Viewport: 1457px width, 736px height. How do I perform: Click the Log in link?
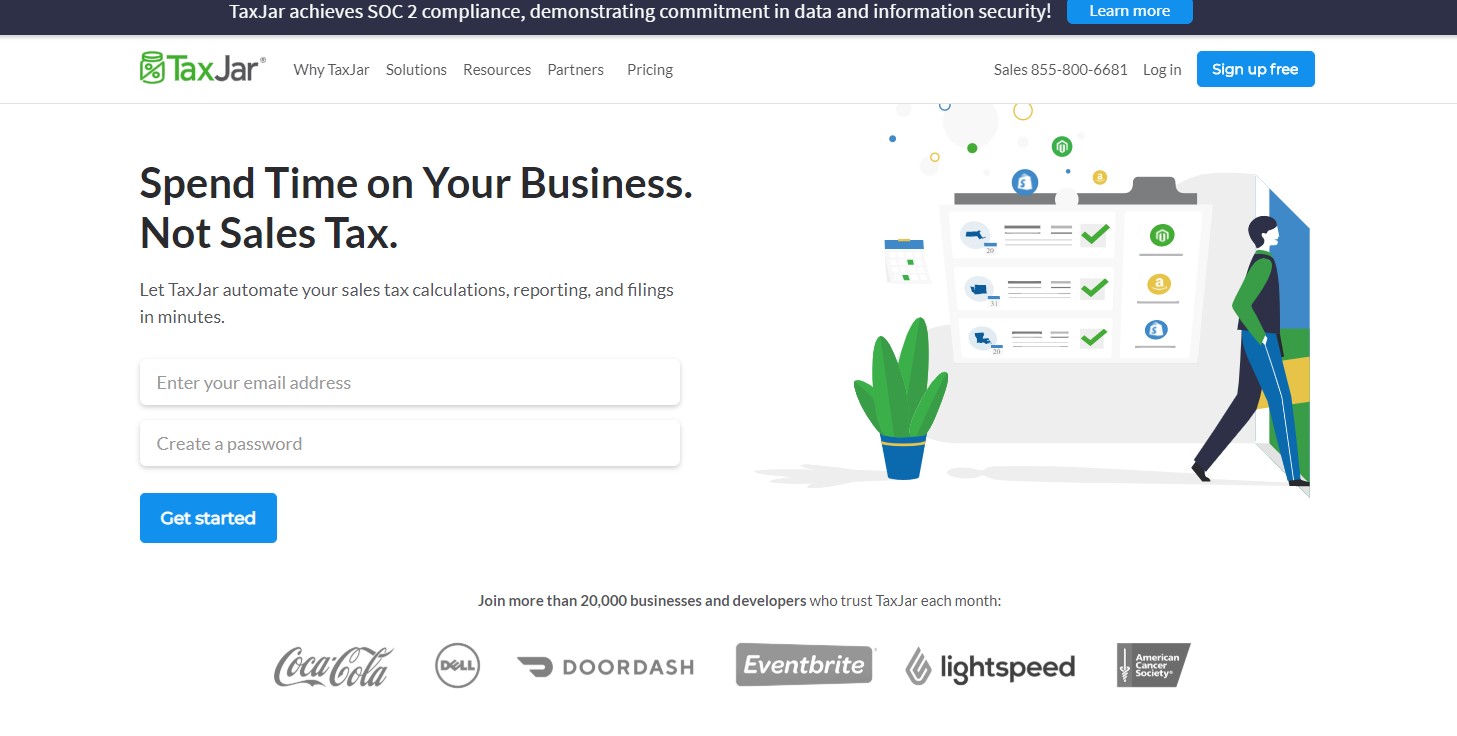tap(1162, 70)
